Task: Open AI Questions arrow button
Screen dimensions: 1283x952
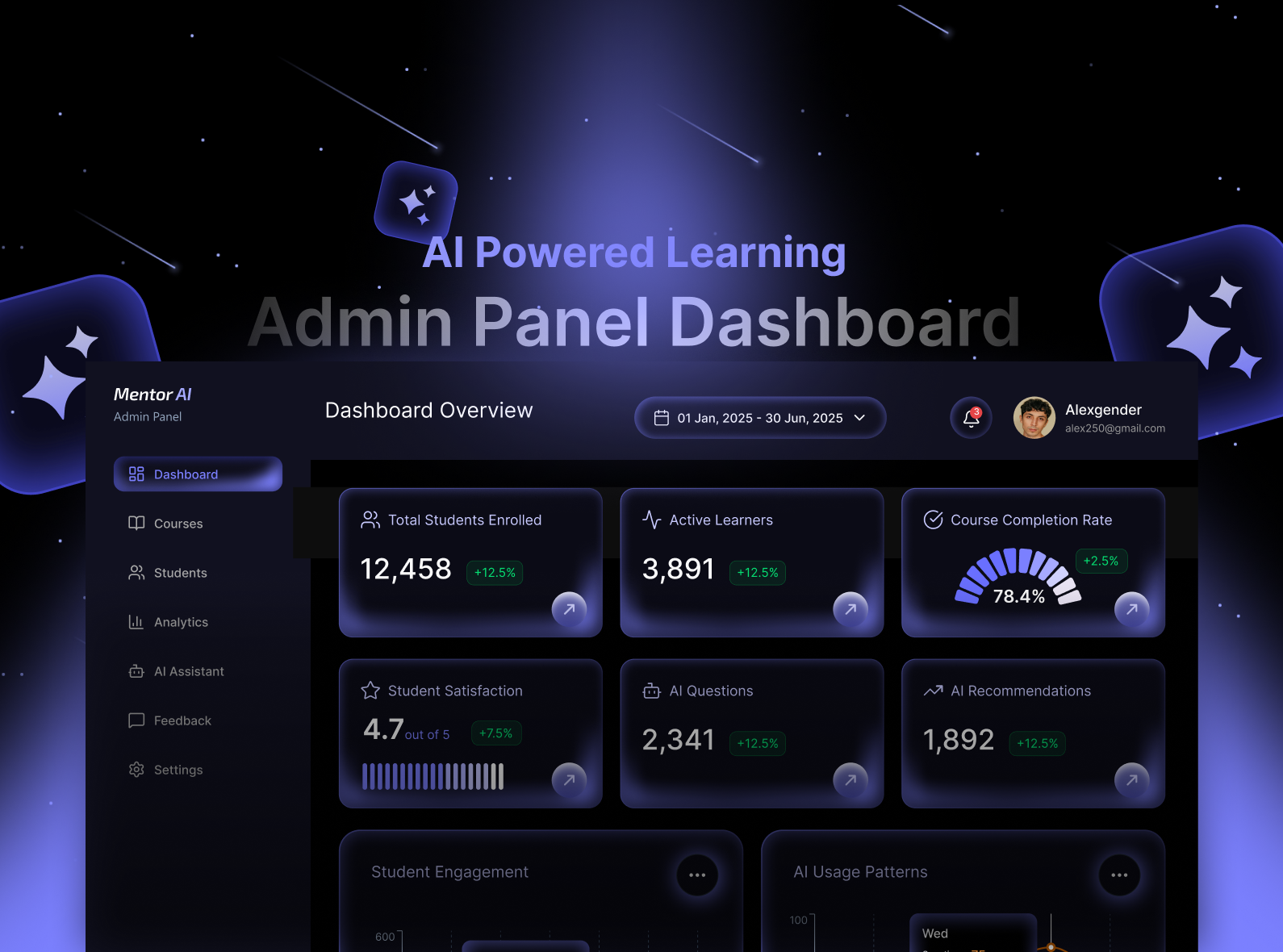Action: click(850, 780)
